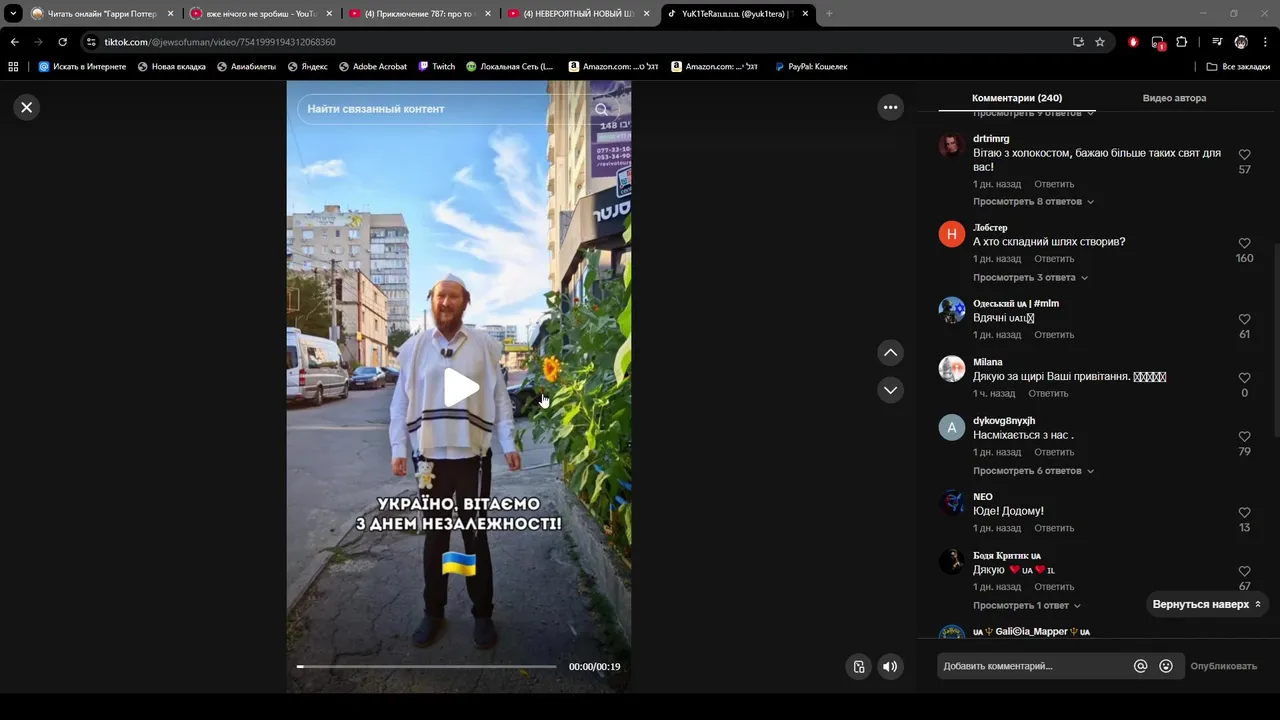Switch to 'вже нічого не зробиш - YouTube' tab

tap(262, 14)
